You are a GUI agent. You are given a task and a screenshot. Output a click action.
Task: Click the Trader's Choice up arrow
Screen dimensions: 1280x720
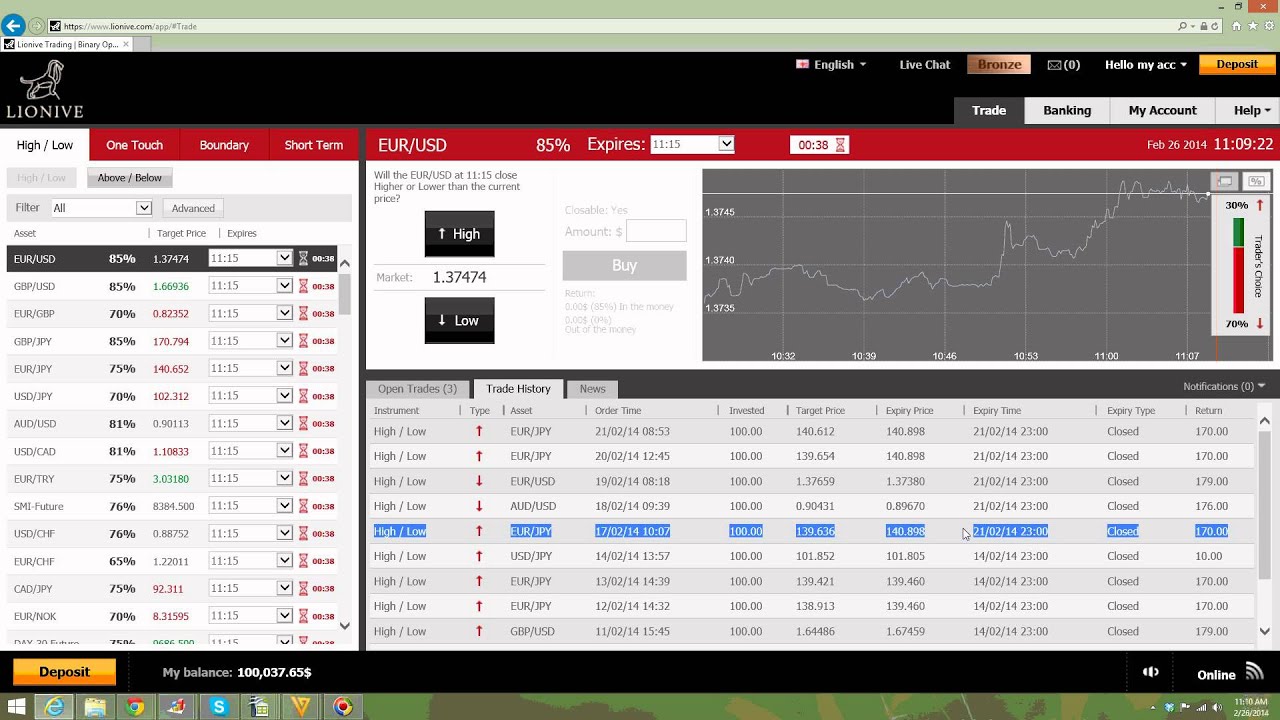pos(1260,205)
